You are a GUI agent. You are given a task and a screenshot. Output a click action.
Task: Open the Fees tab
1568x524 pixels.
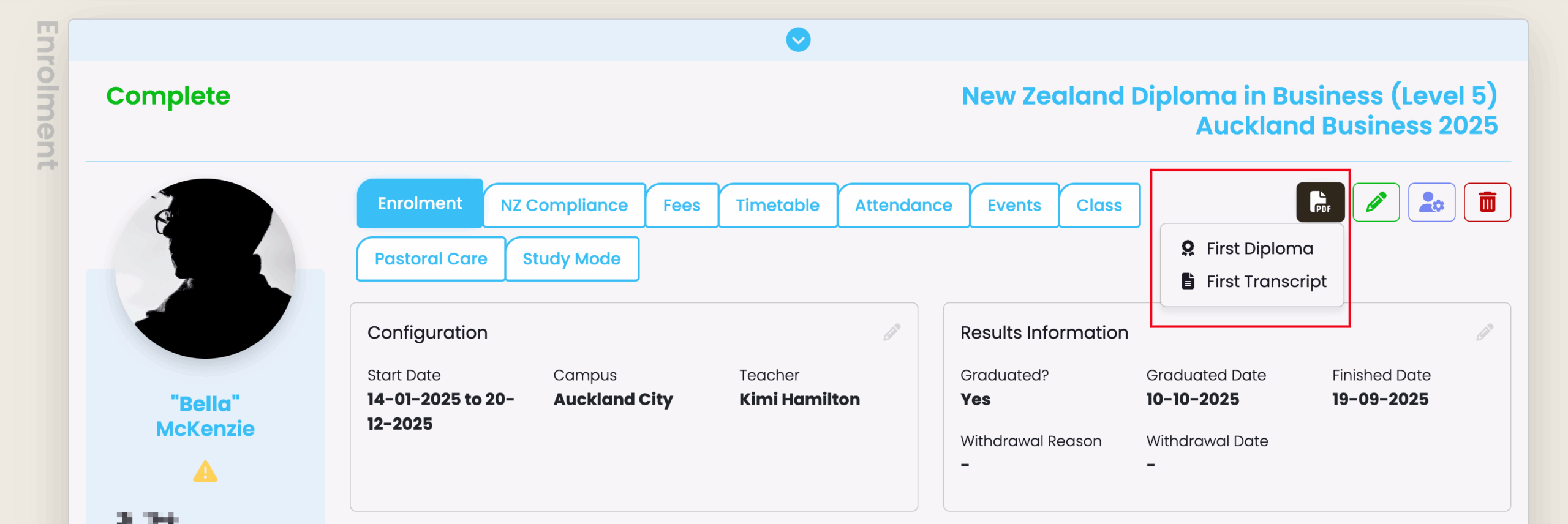tap(682, 205)
